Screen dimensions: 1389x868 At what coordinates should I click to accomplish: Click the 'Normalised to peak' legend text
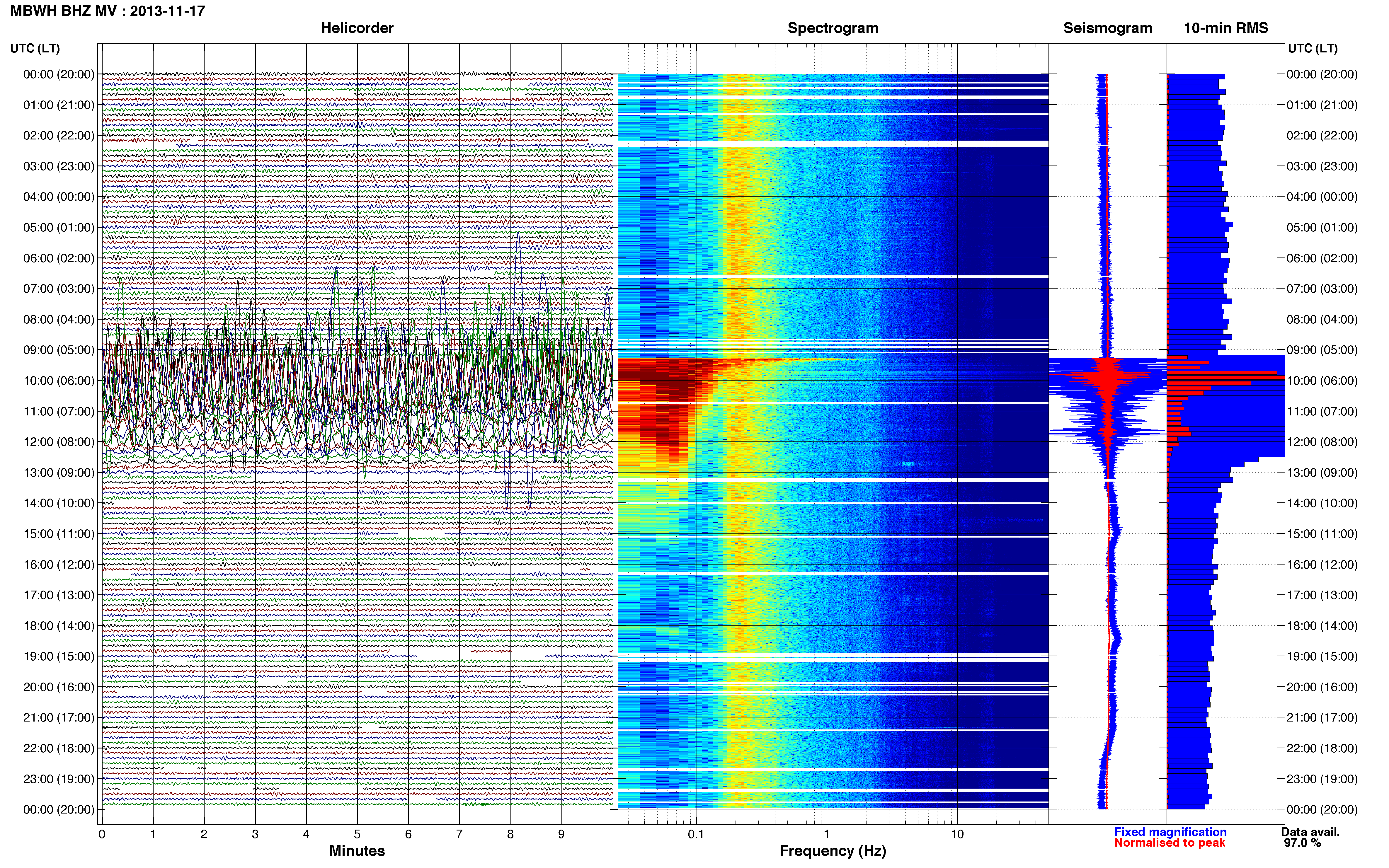tap(1170, 843)
